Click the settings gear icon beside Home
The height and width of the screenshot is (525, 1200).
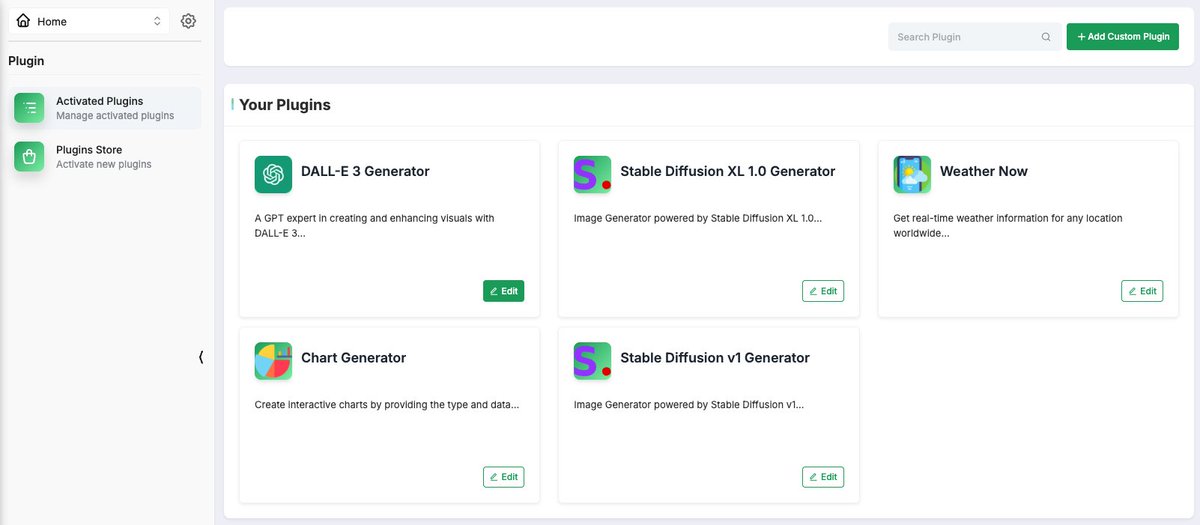pos(188,21)
